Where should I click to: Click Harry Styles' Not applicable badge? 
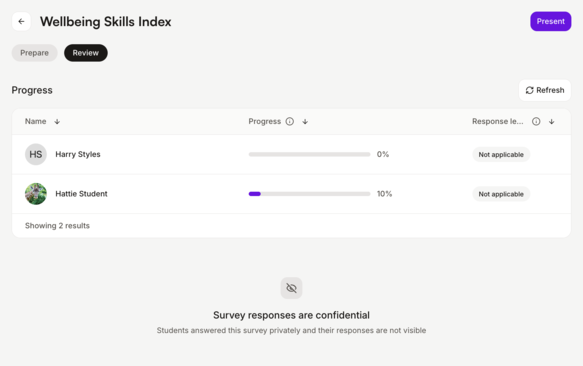501,154
